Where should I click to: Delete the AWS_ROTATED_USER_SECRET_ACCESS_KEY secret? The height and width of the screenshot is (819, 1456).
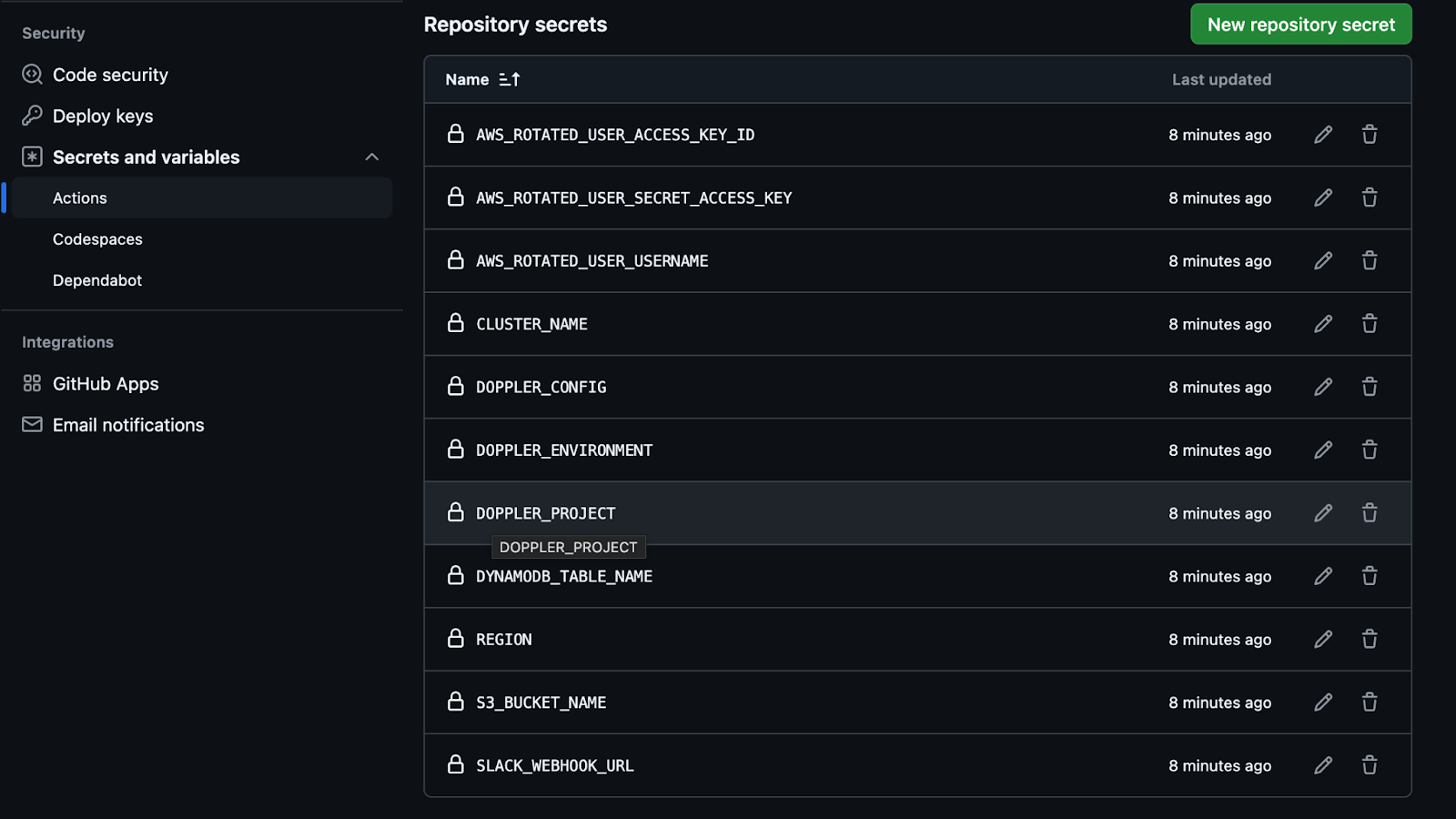1370,197
